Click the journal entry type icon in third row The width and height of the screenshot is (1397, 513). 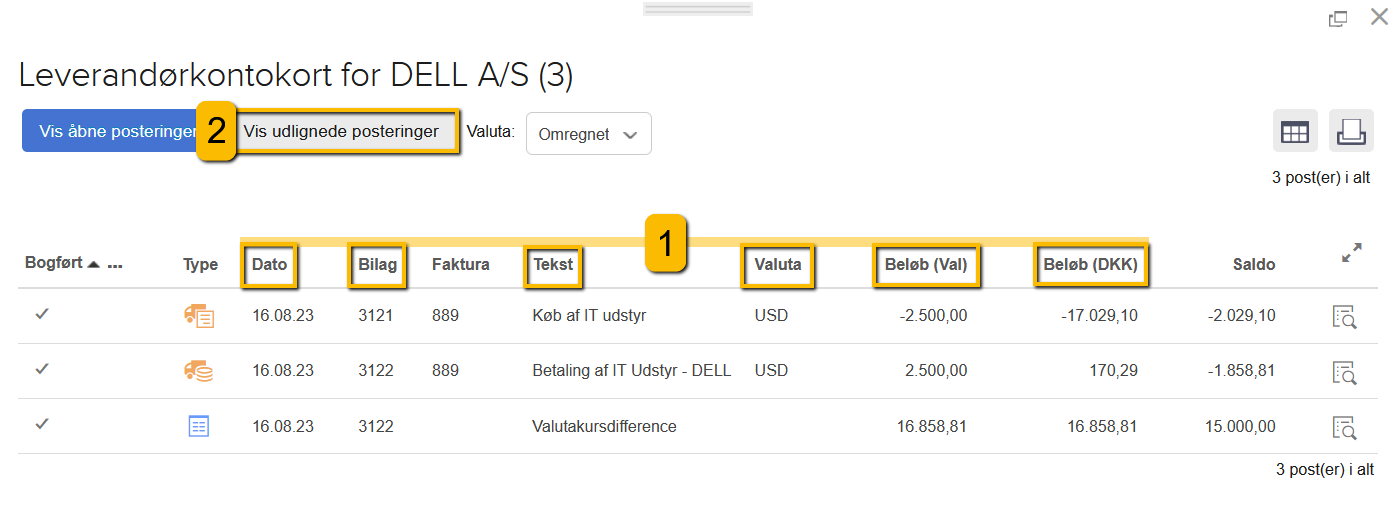pos(199,426)
